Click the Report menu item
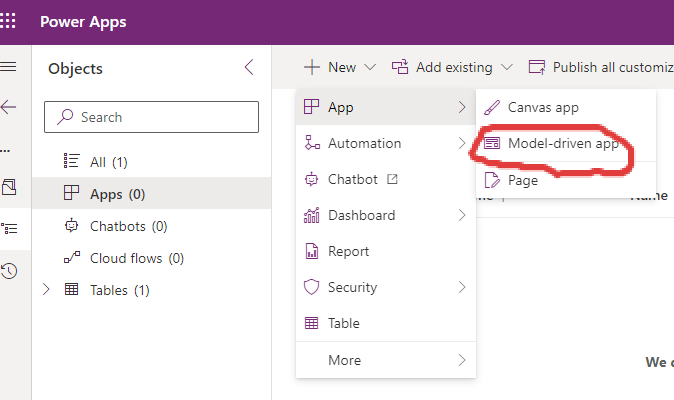Viewport: 674px width, 400px height. coord(348,251)
